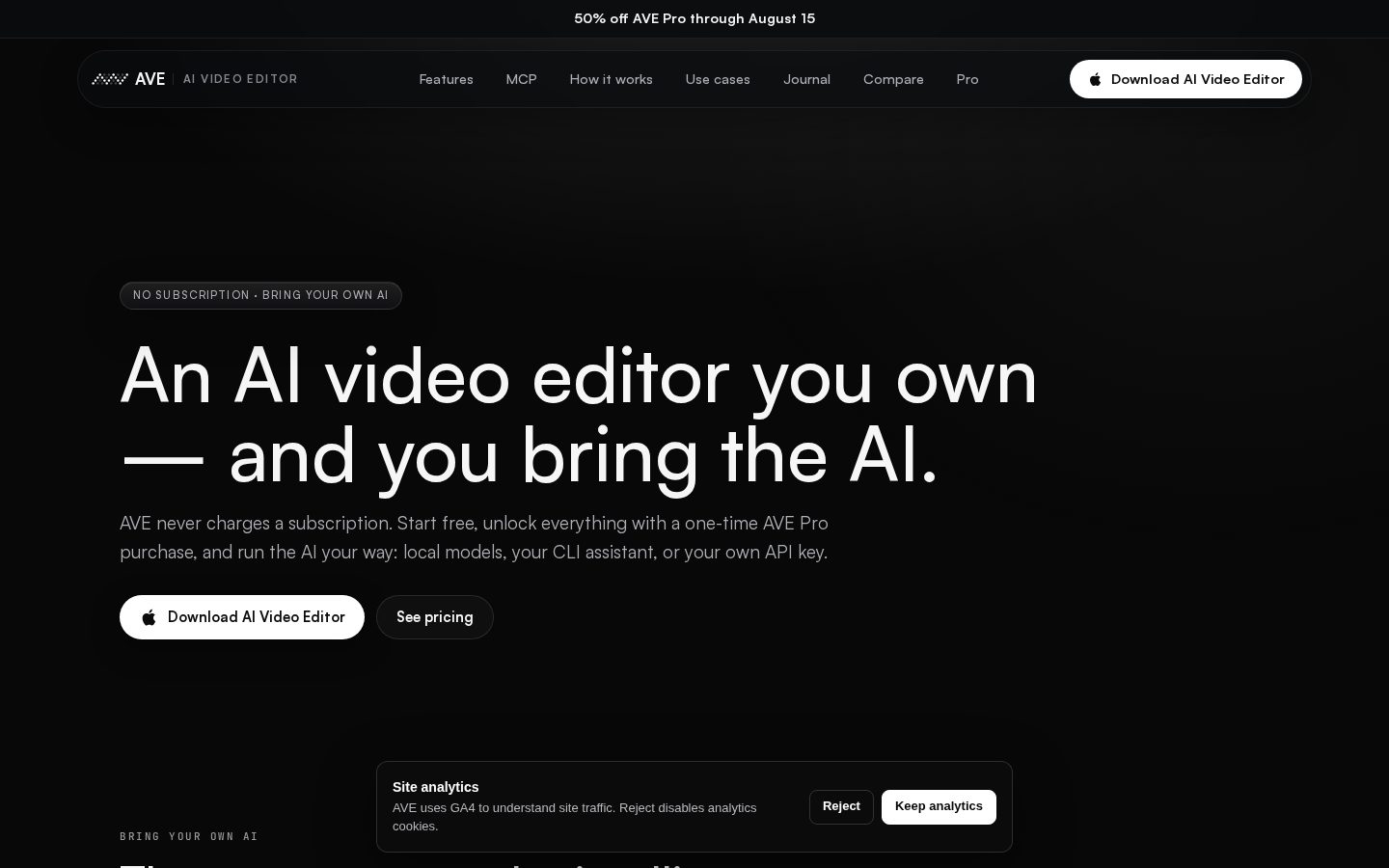1389x868 pixels.
Task: Open the See pricing button
Action: [435, 617]
